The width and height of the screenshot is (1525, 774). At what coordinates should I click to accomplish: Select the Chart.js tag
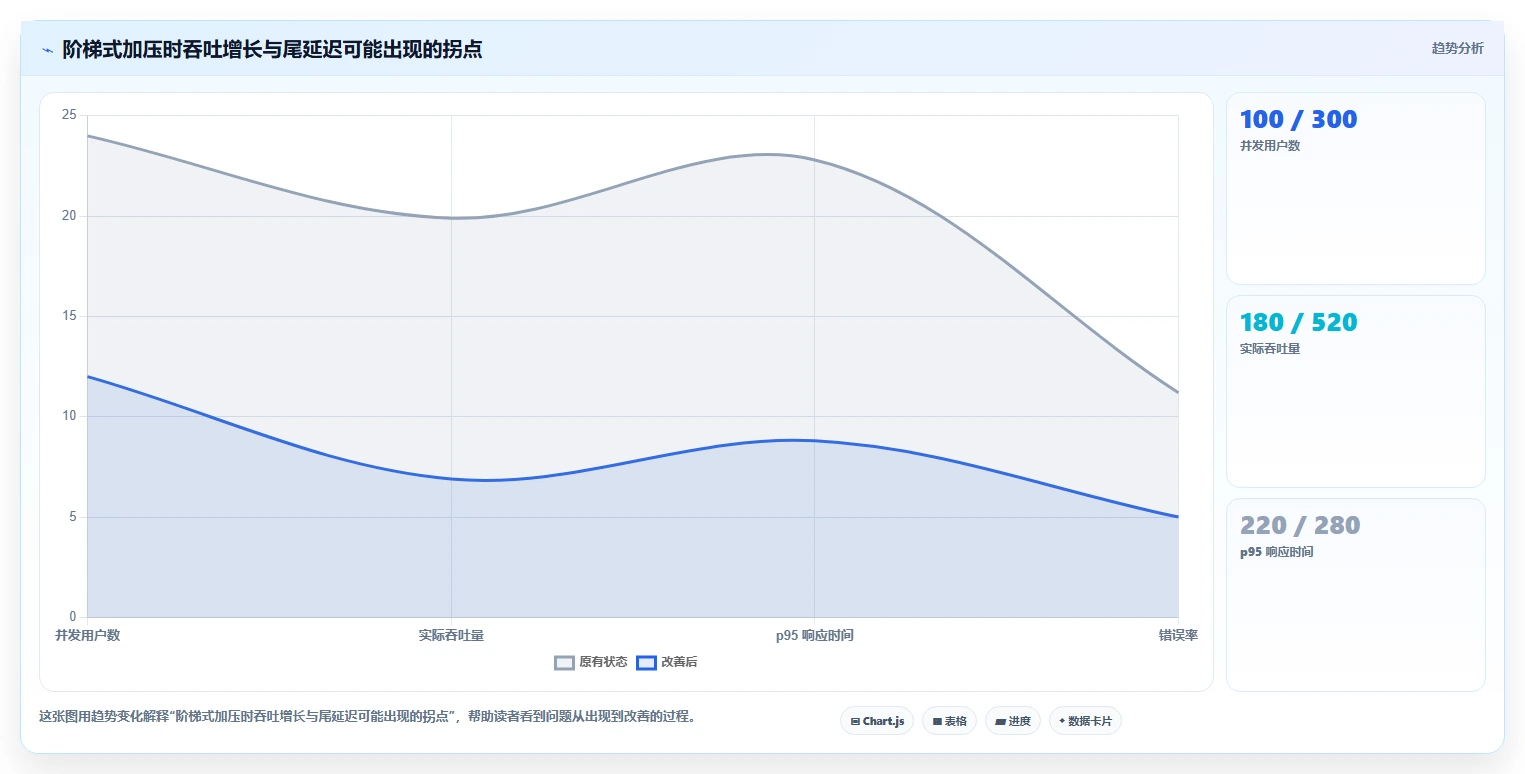point(877,721)
